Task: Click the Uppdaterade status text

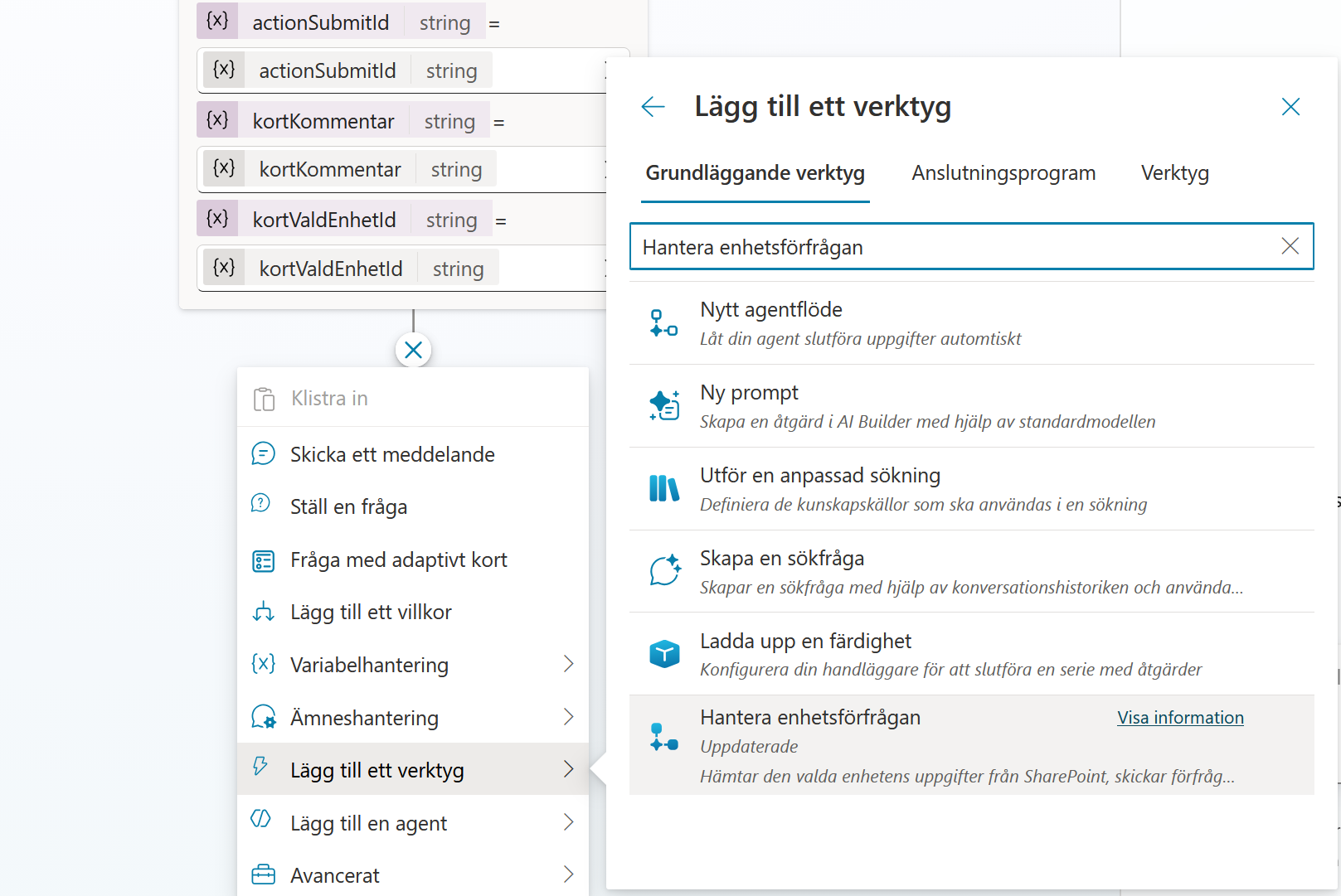Action: [x=749, y=747]
